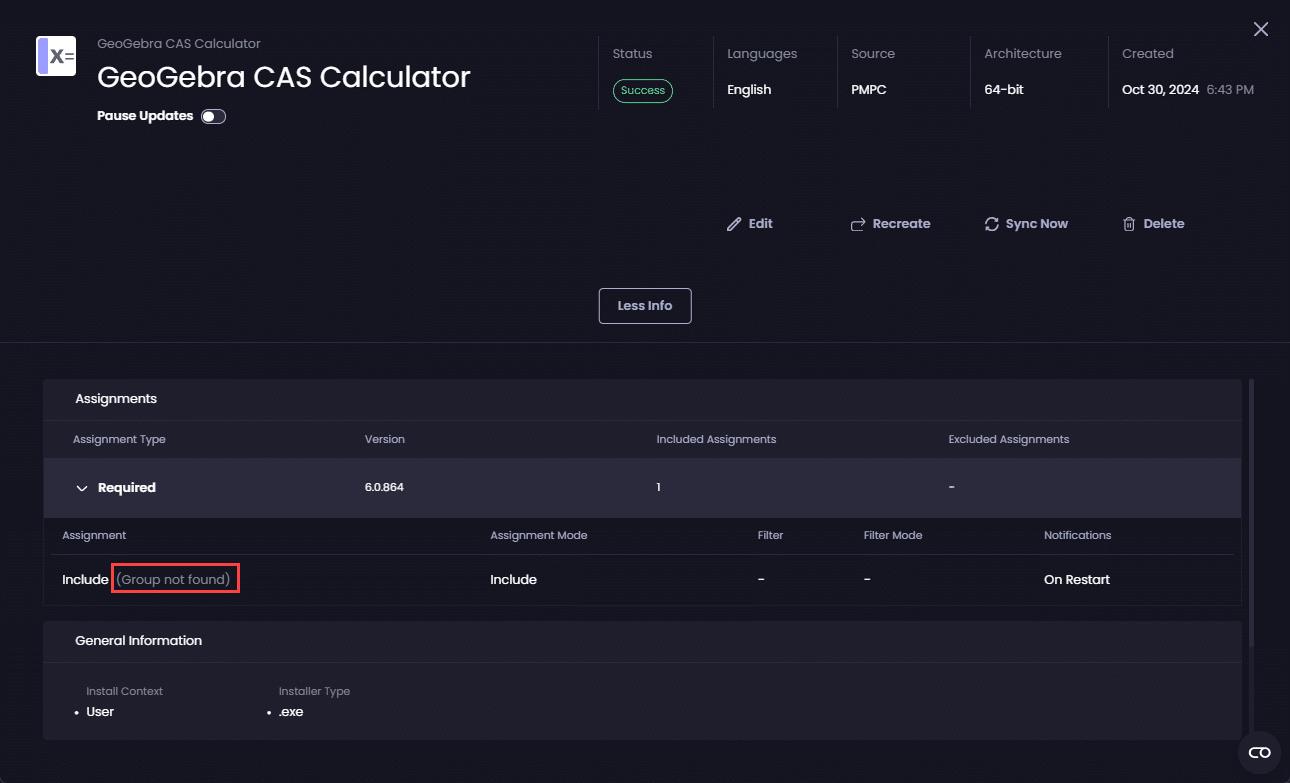Click the vertical scrollbar on the right
The width and height of the screenshot is (1290, 783).
(x=1251, y=500)
